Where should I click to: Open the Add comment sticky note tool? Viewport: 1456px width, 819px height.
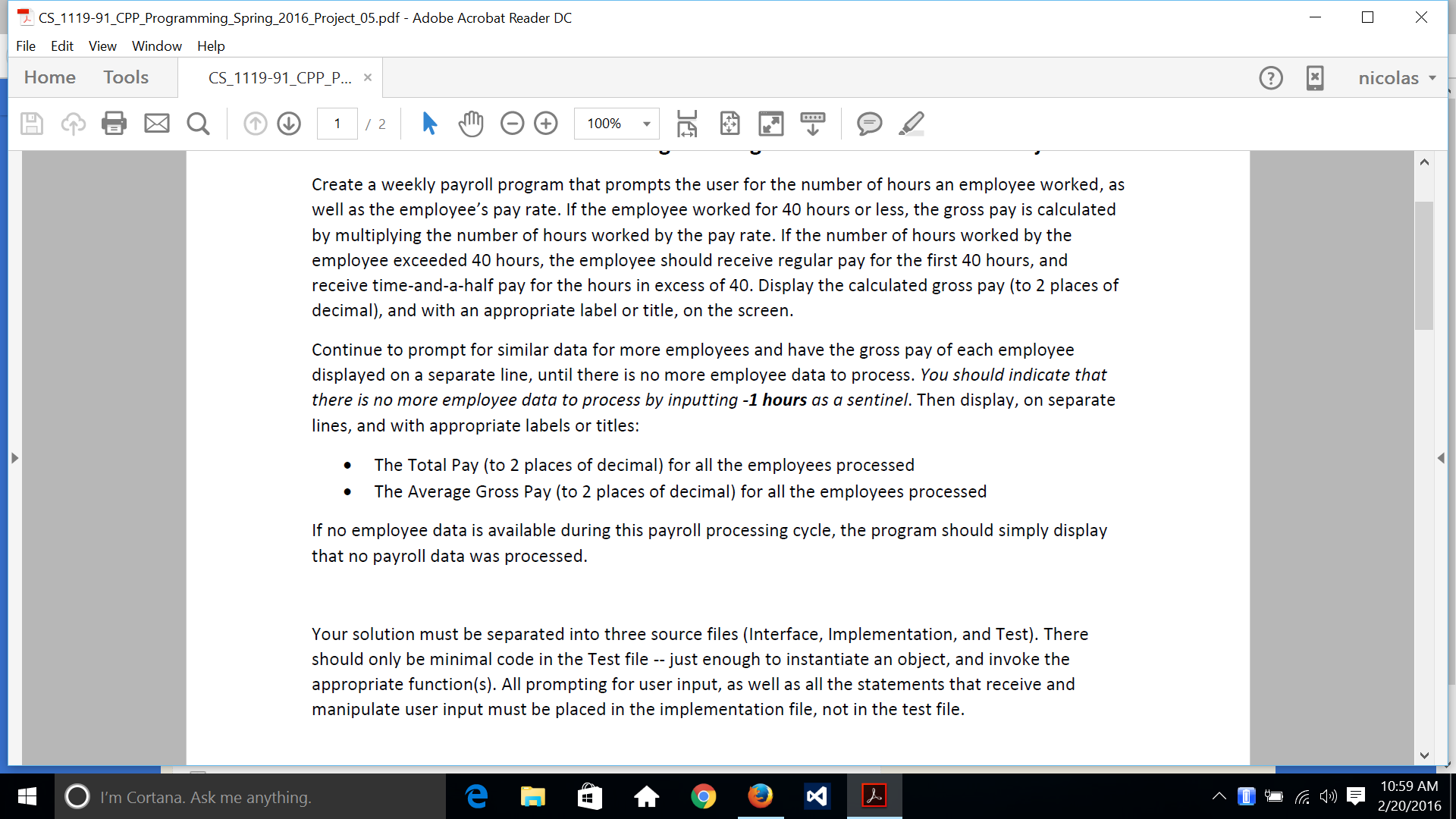tap(869, 124)
